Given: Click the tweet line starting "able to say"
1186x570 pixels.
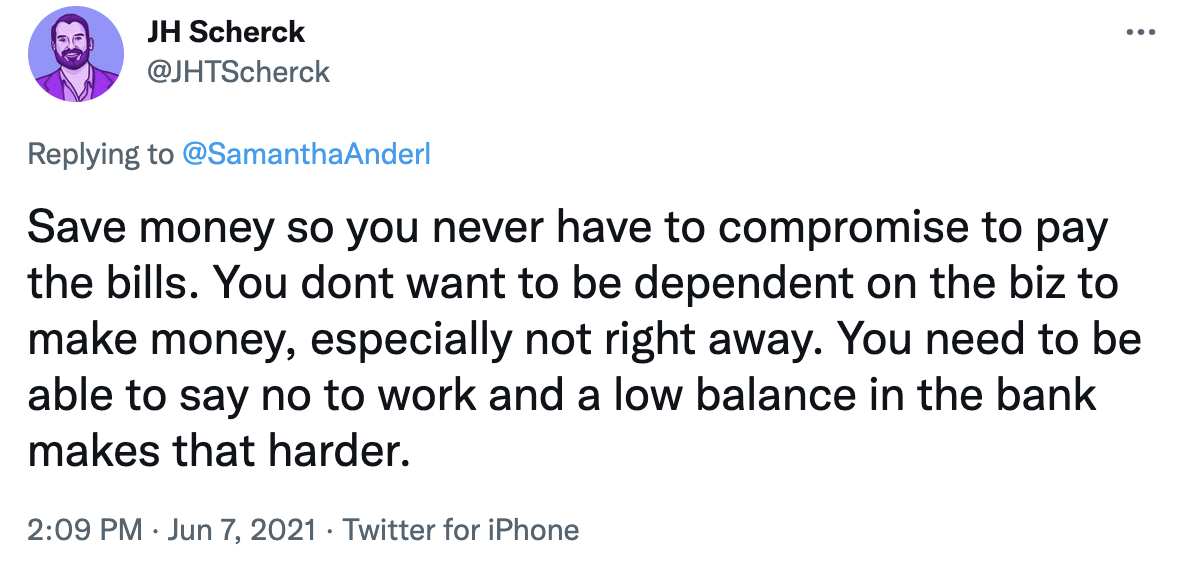Looking at the screenshot, I should tap(562, 396).
